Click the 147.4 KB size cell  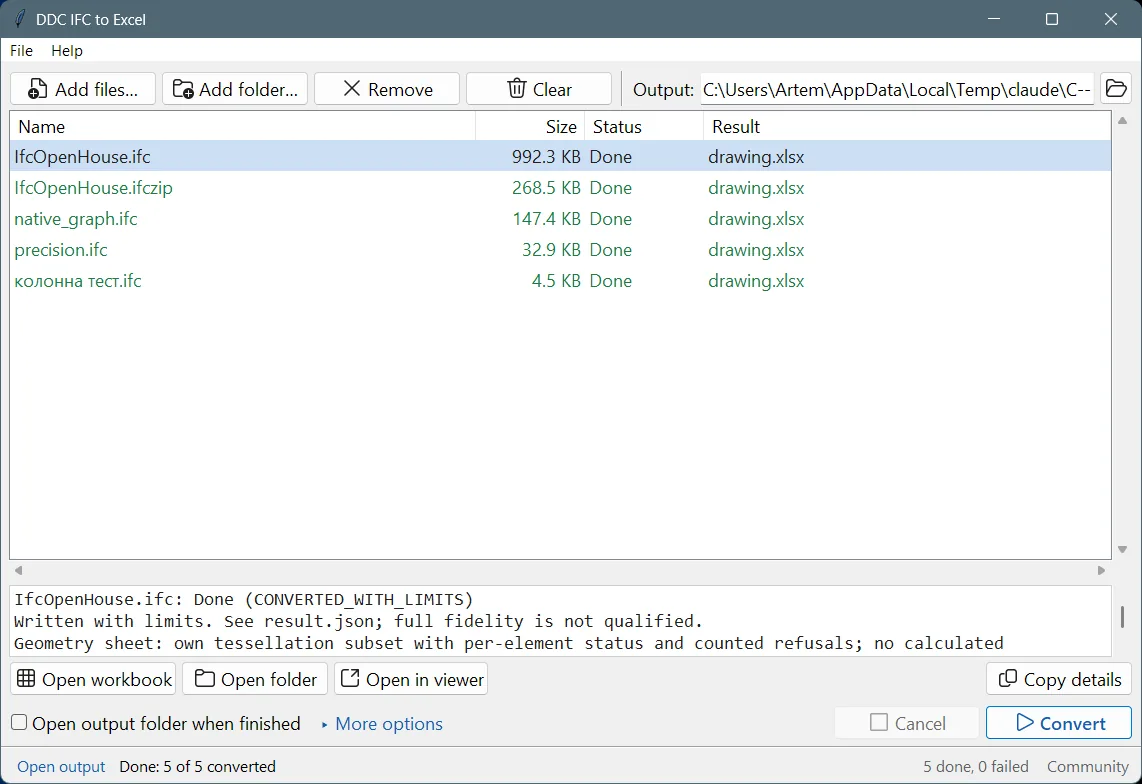click(546, 219)
